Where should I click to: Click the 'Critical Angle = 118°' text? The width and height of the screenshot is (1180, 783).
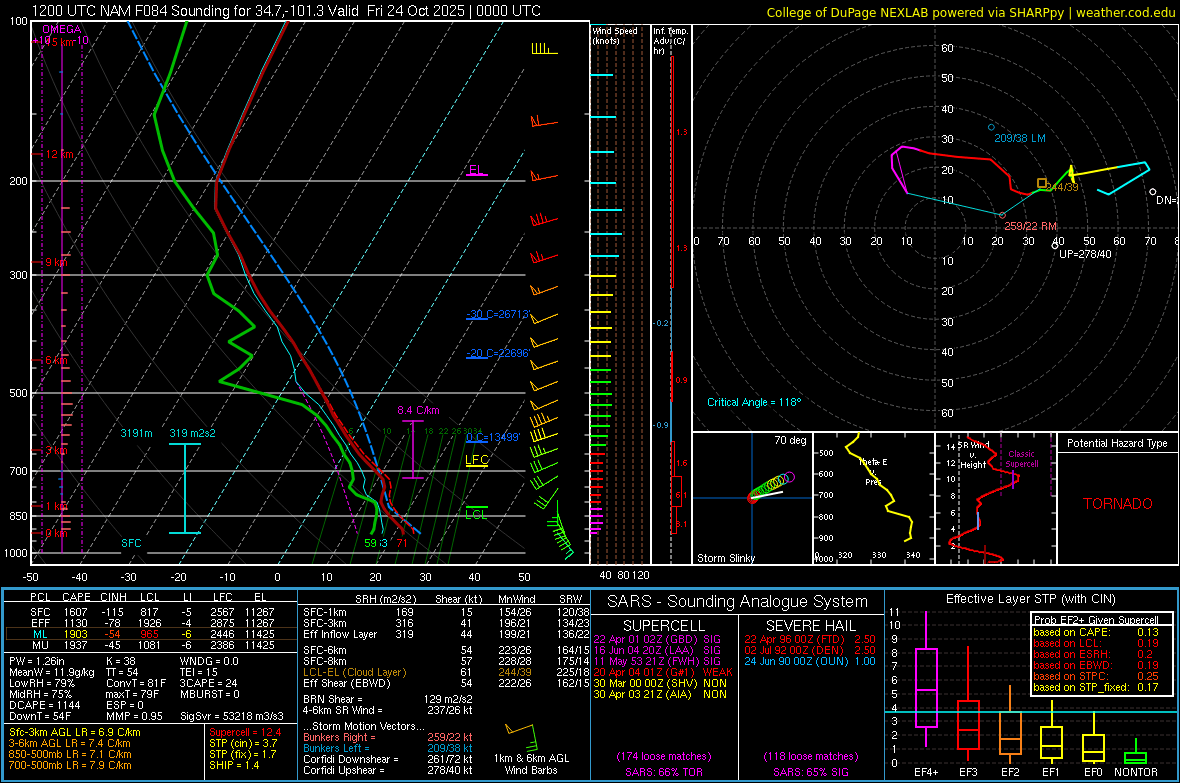pyautogui.click(x=754, y=402)
